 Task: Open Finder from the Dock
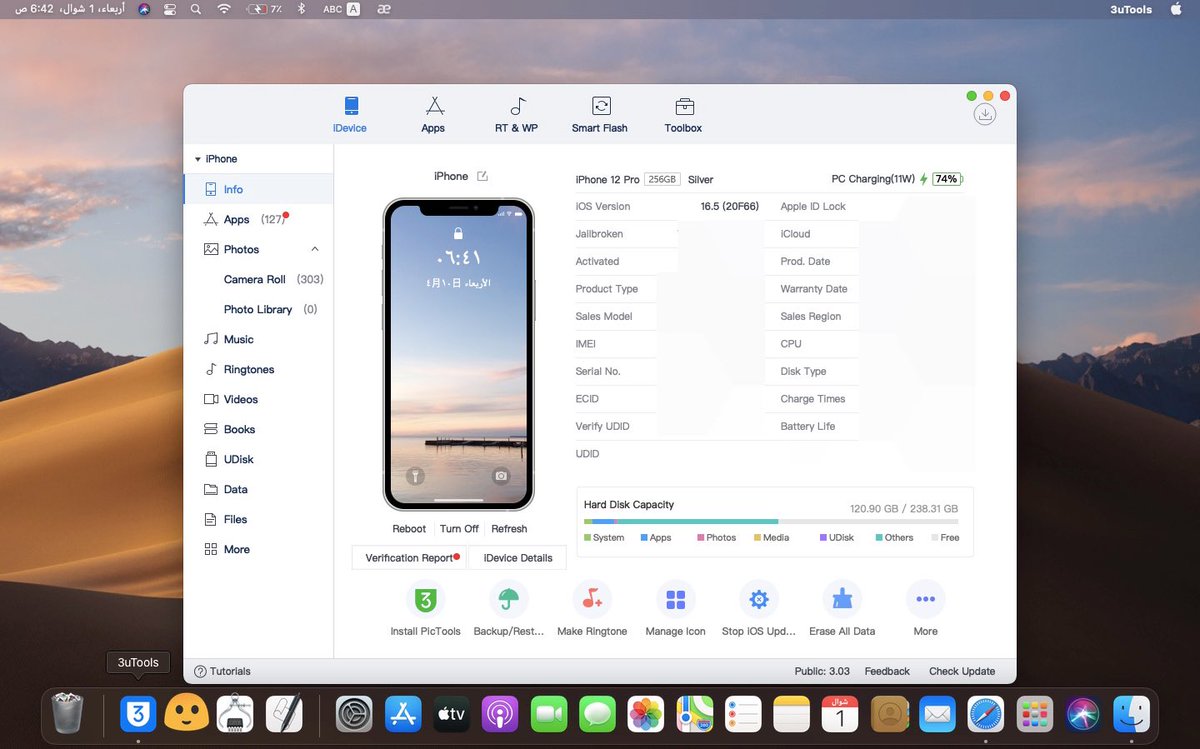tap(1132, 714)
